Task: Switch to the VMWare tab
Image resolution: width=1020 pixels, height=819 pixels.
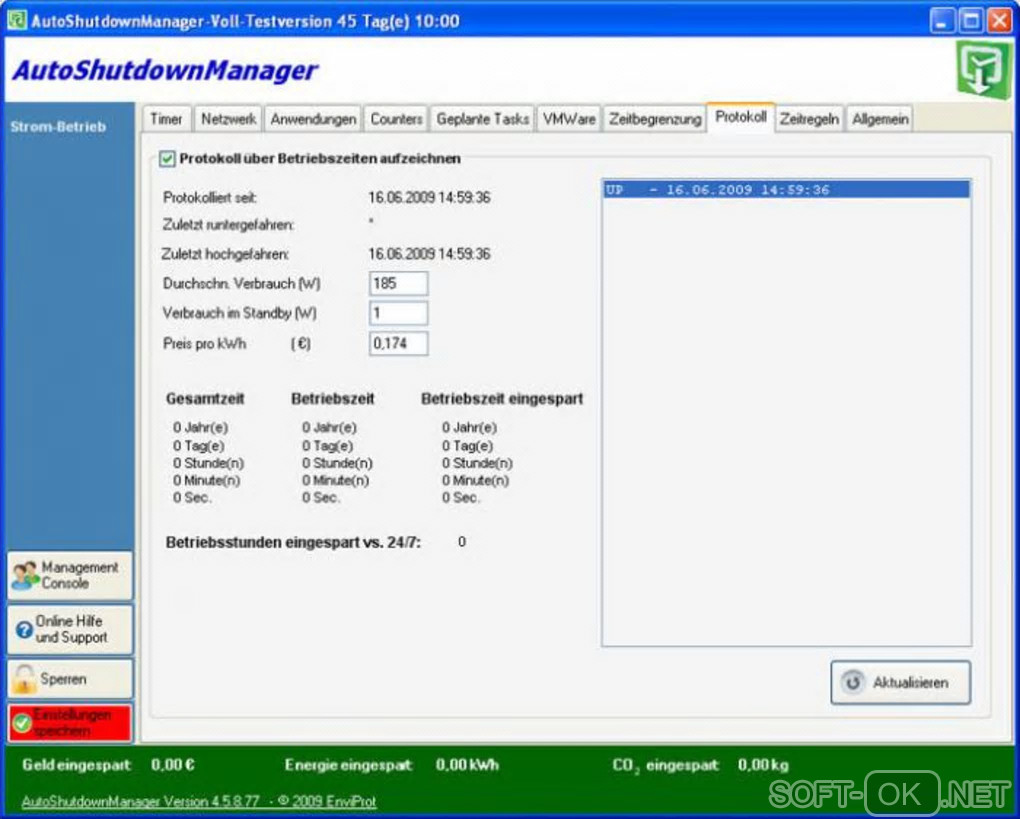Action: pos(569,119)
